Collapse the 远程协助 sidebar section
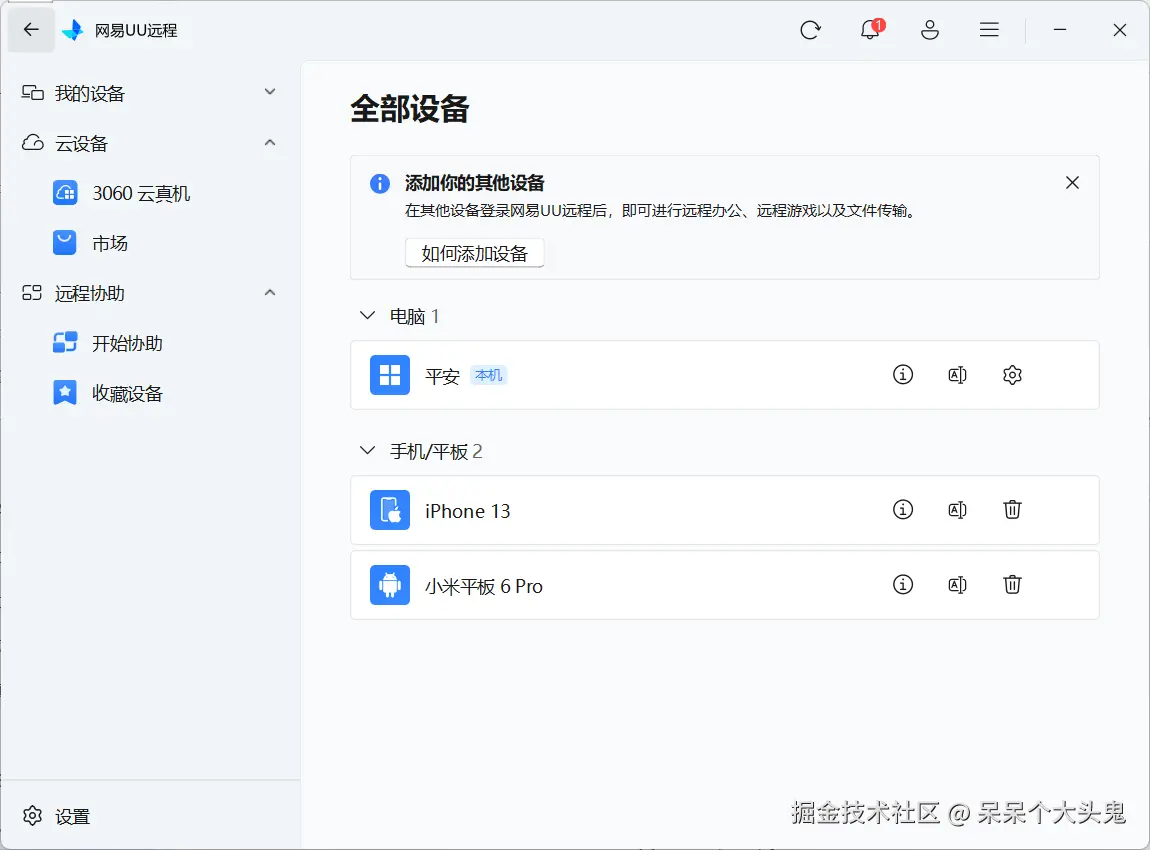The width and height of the screenshot is (1150, 850). click(x=270, y=293)
